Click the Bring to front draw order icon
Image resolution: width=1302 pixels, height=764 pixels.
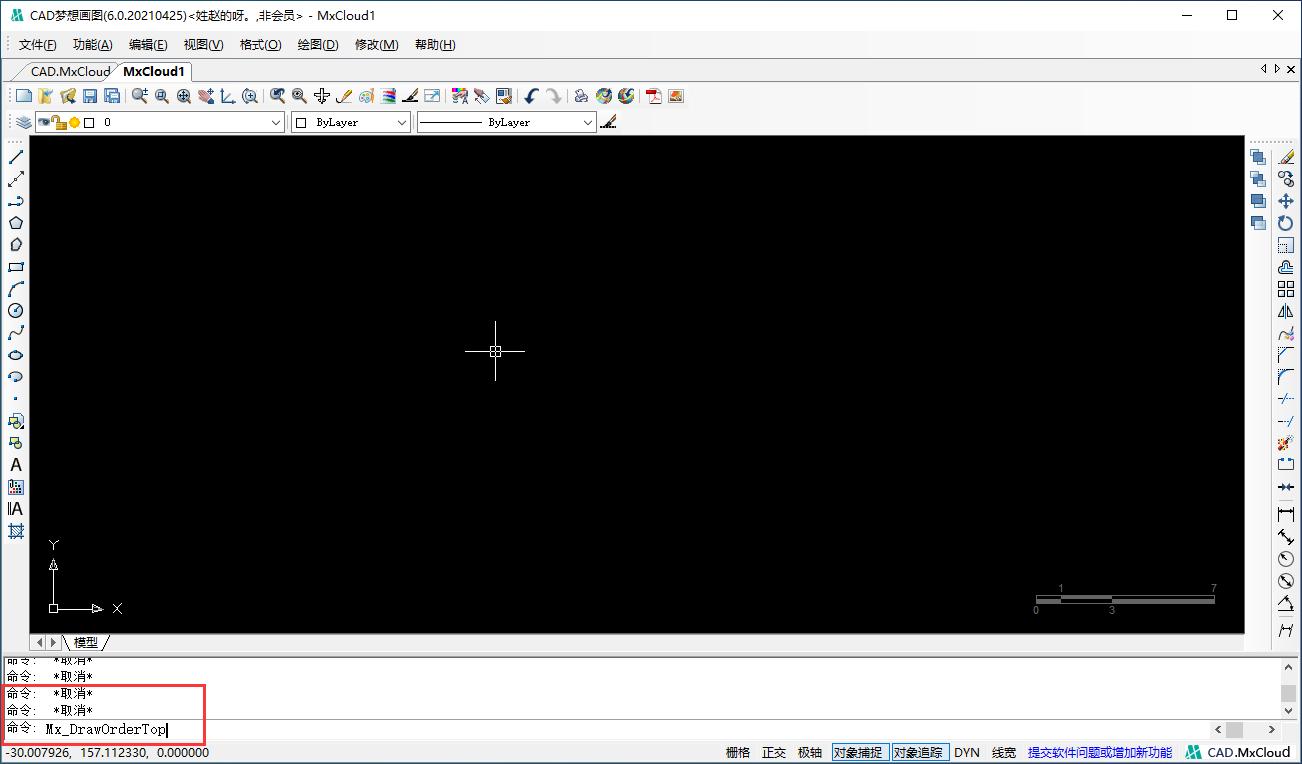(x=1258, y=157)
